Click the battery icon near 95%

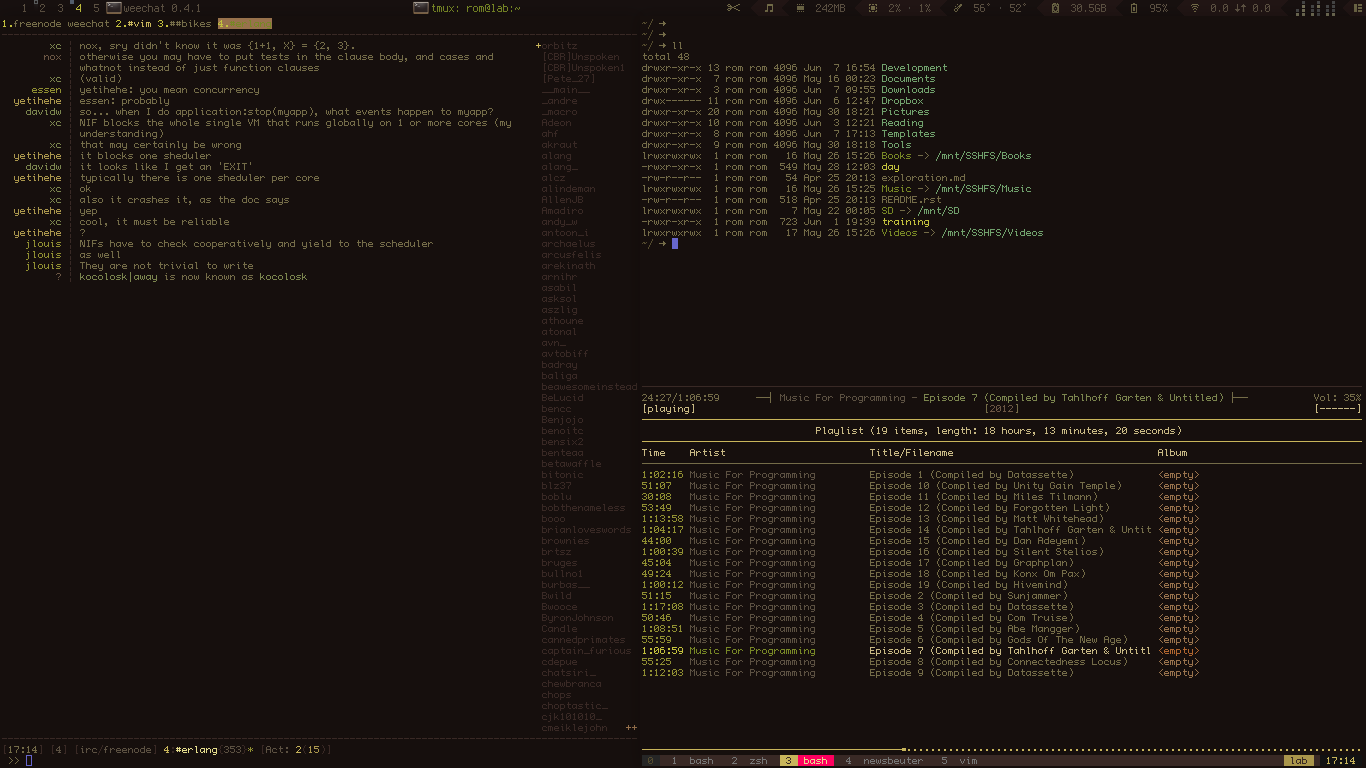click(1133, 8)
